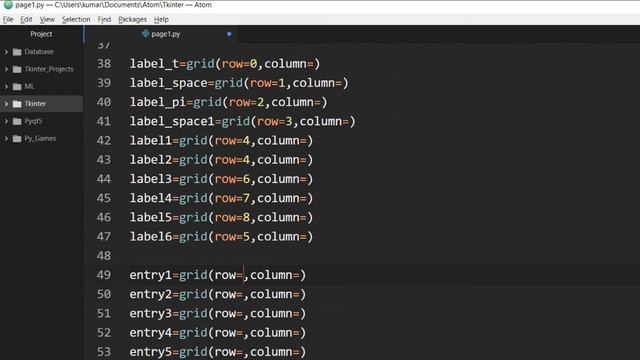Click the modified dot on page1.py tab

pos(229,34)
